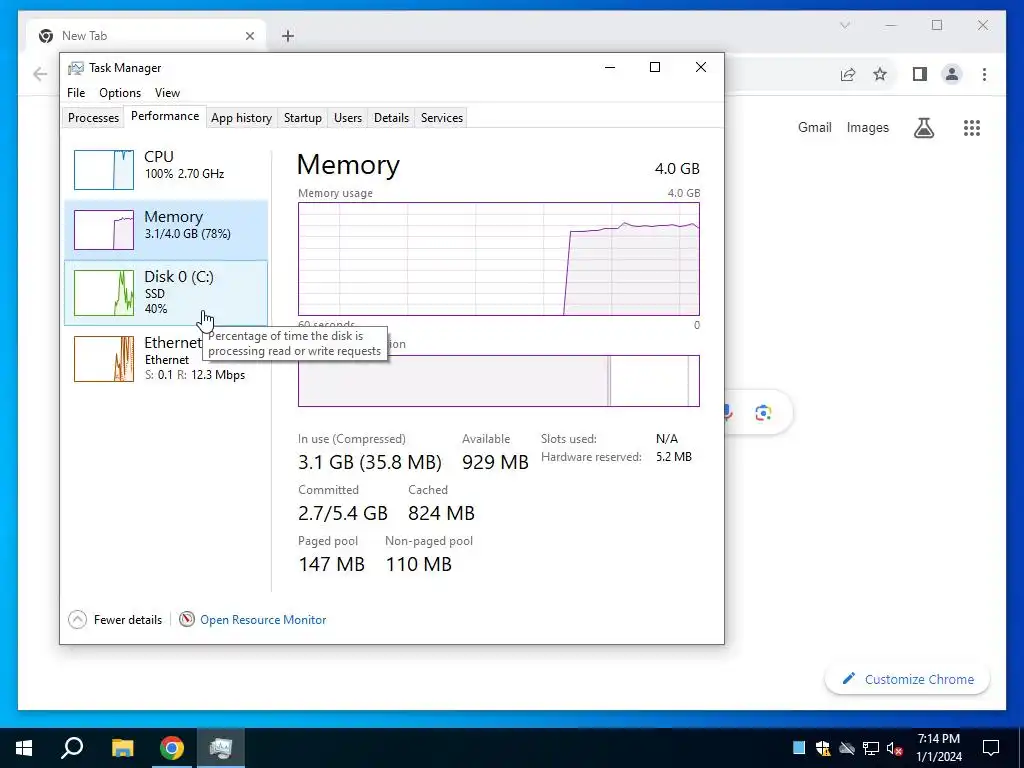Open the taskbar search icon
The width and height of the screenshot is (1024, 768).
(x=72, y=748)
